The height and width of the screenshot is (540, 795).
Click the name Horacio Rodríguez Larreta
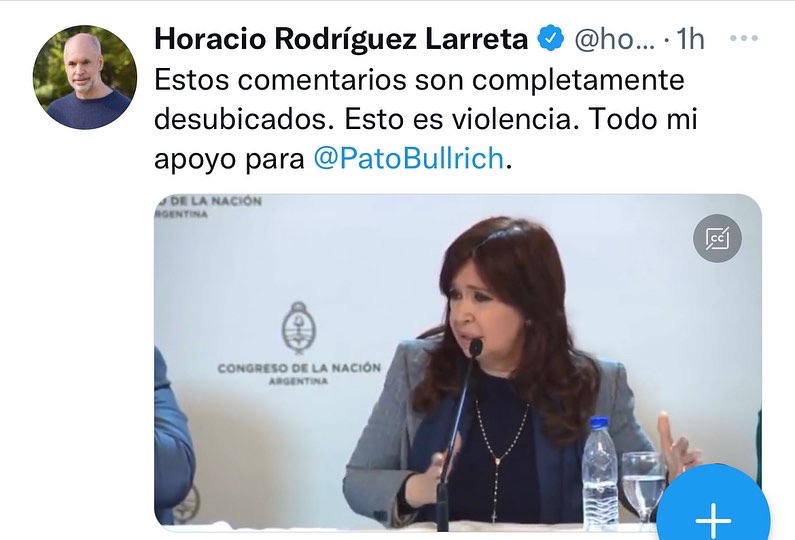pyautogui.click(x=341, y=39)
